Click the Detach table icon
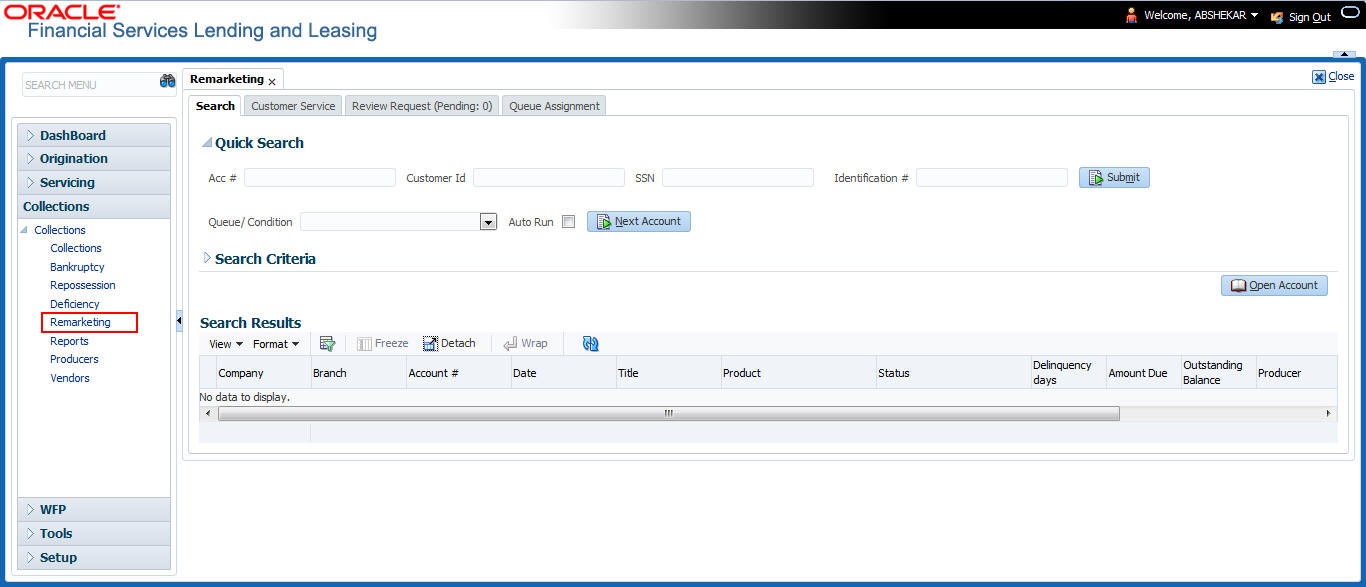 point(431,343)
